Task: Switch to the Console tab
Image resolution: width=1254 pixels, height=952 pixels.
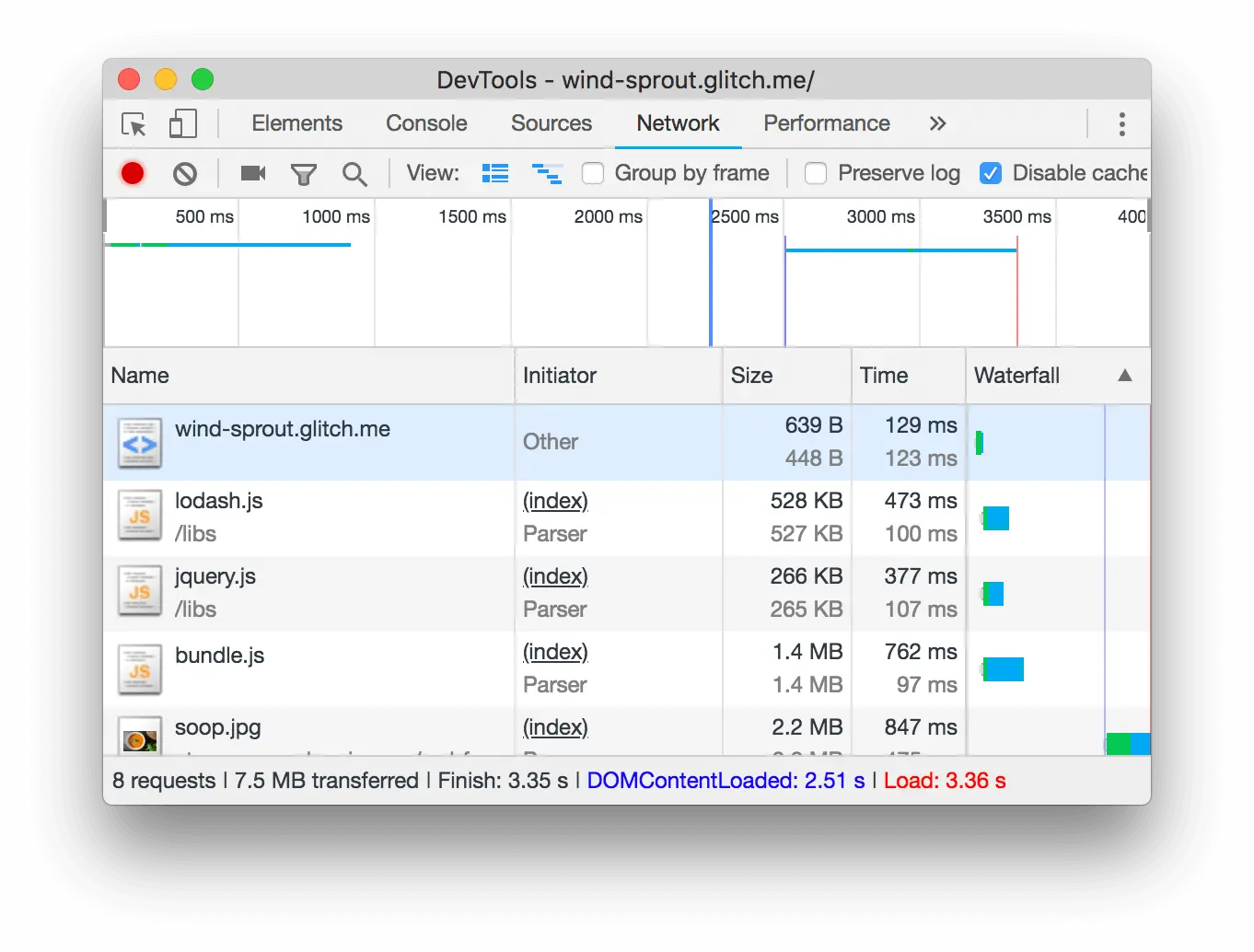Action: (x=426, y=123)
